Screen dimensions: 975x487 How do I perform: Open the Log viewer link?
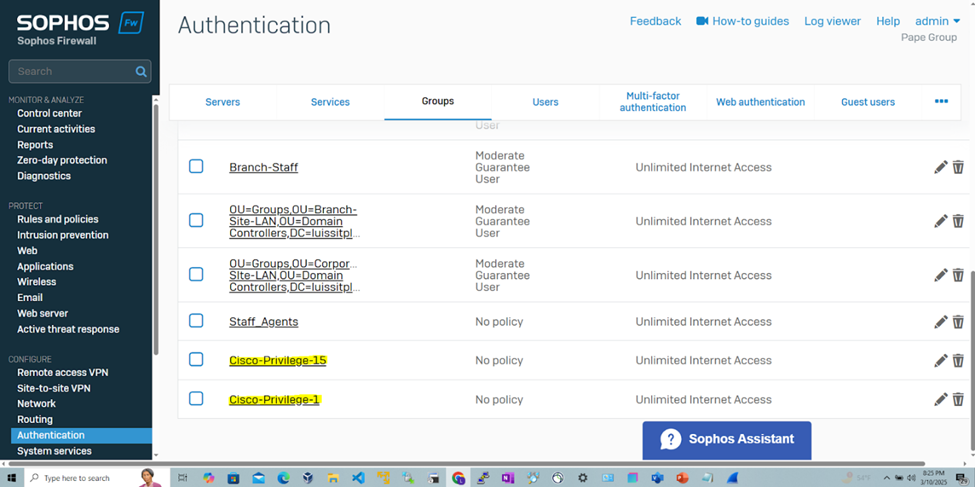[x=833, y=21]
